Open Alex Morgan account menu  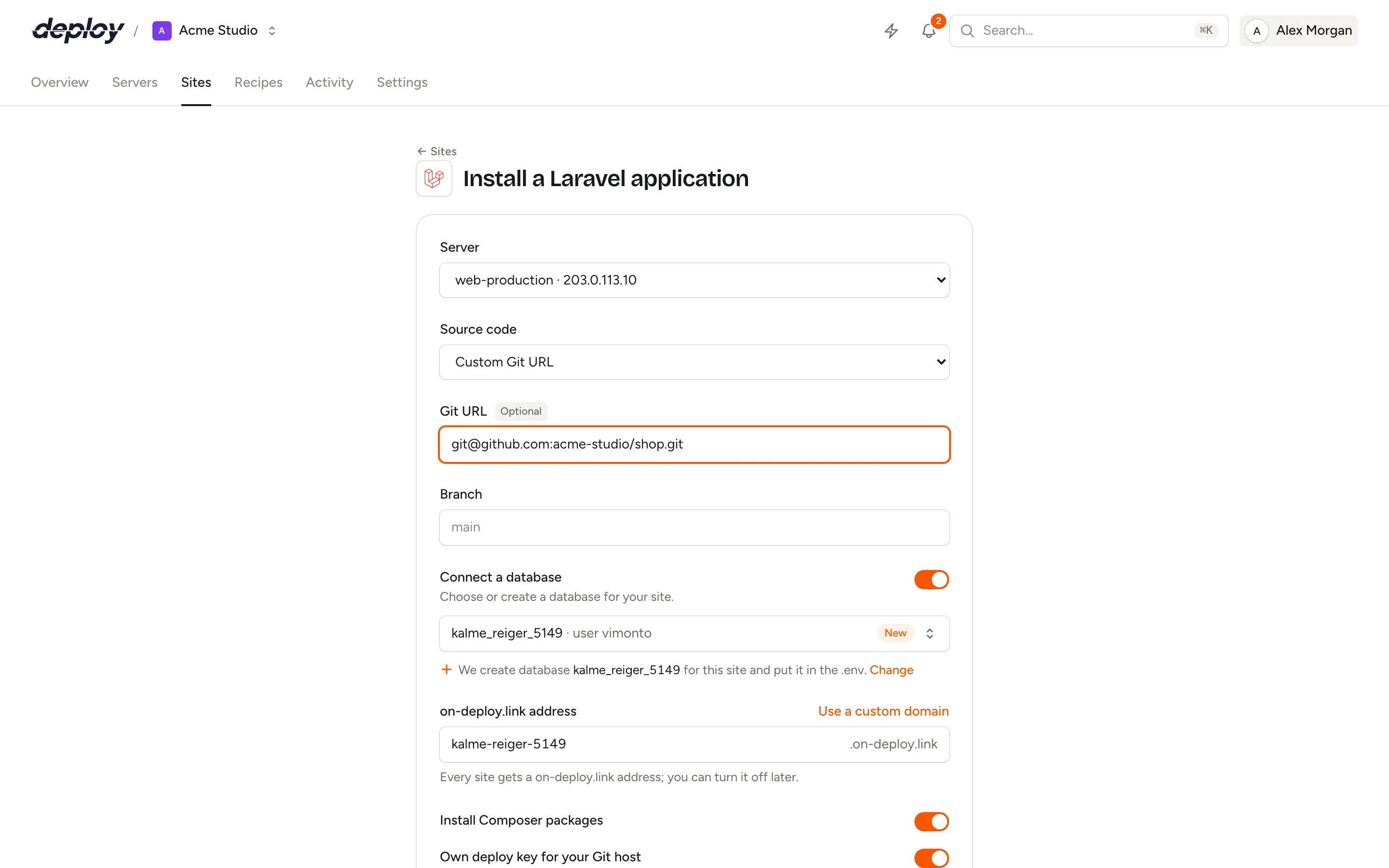[x=1298, y=31]
